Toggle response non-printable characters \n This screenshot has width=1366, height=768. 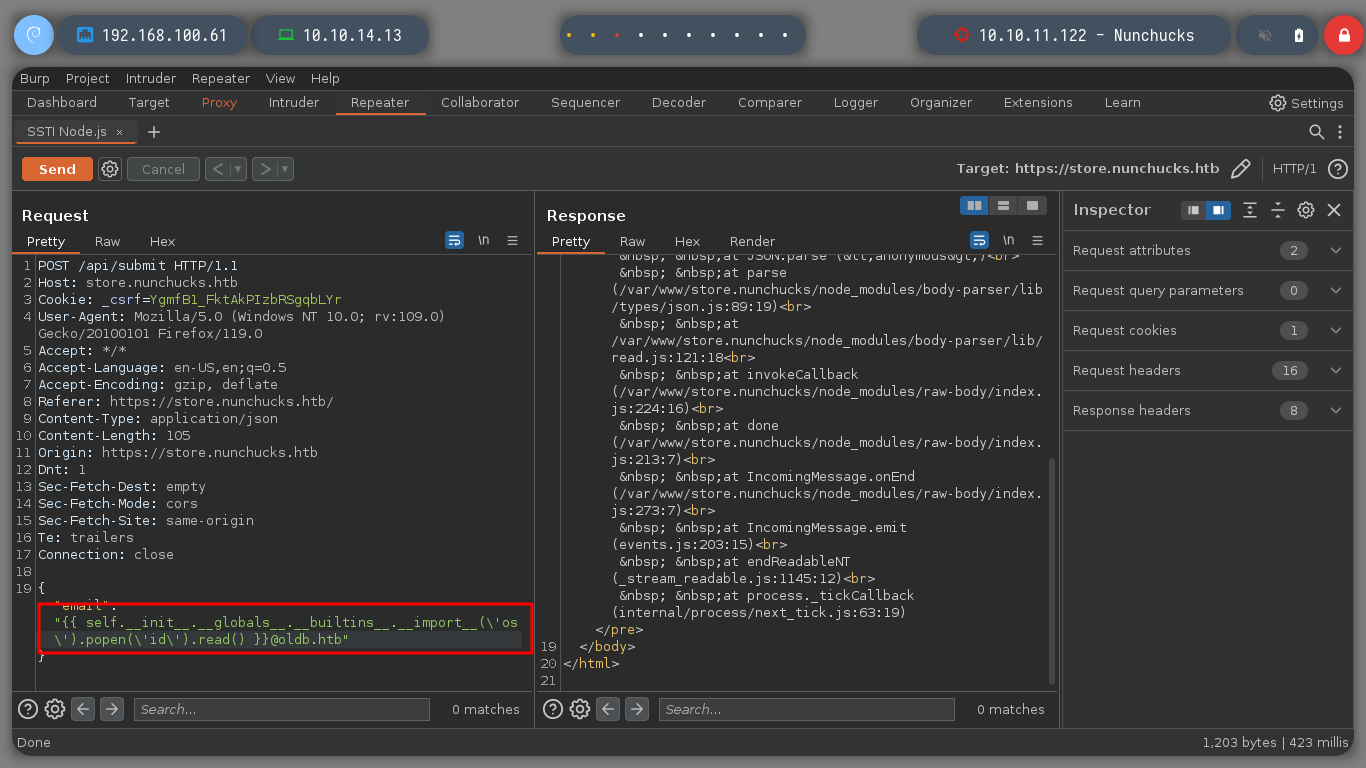click(1009, 240)
